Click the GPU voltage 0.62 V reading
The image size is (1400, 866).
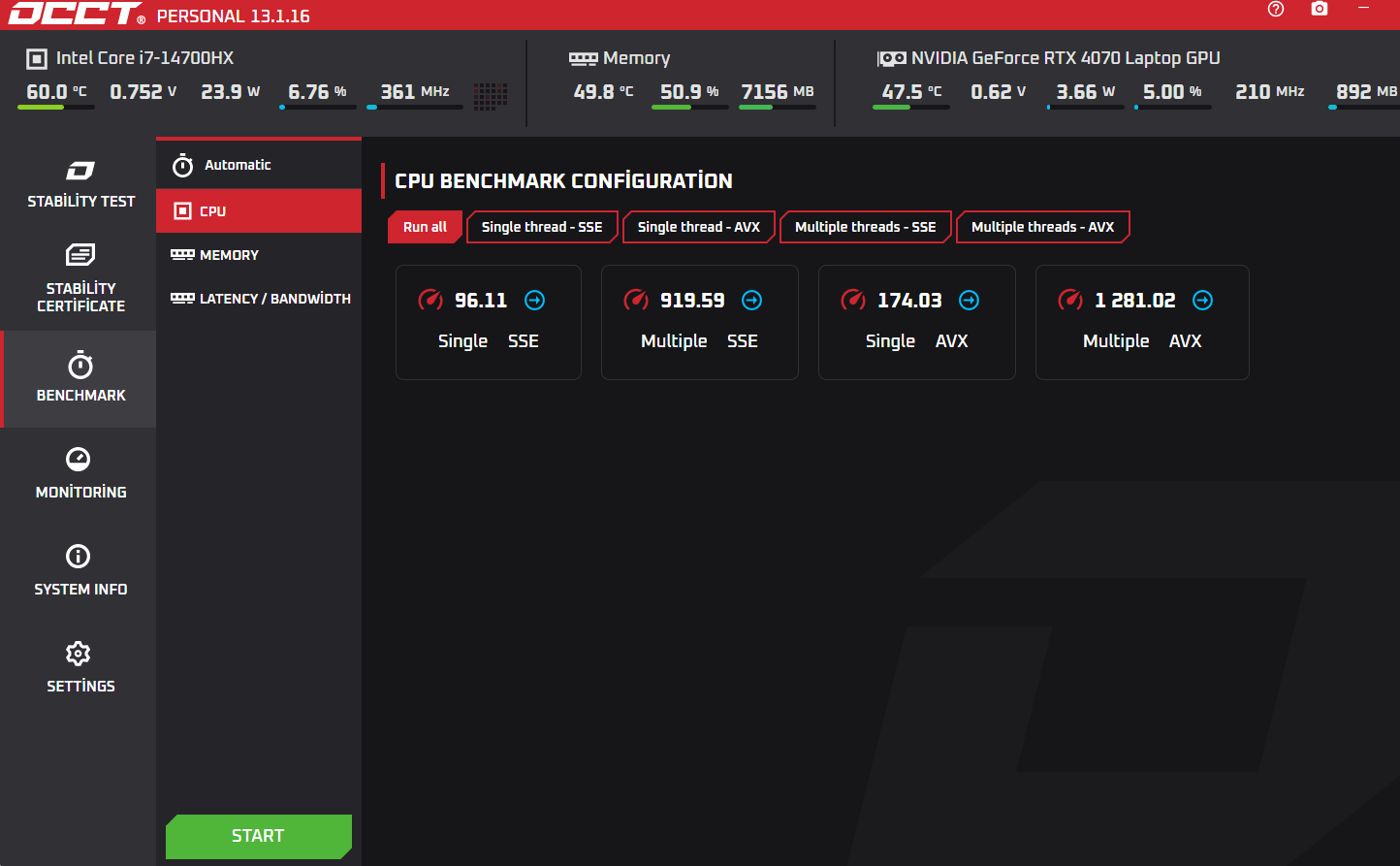999,92
